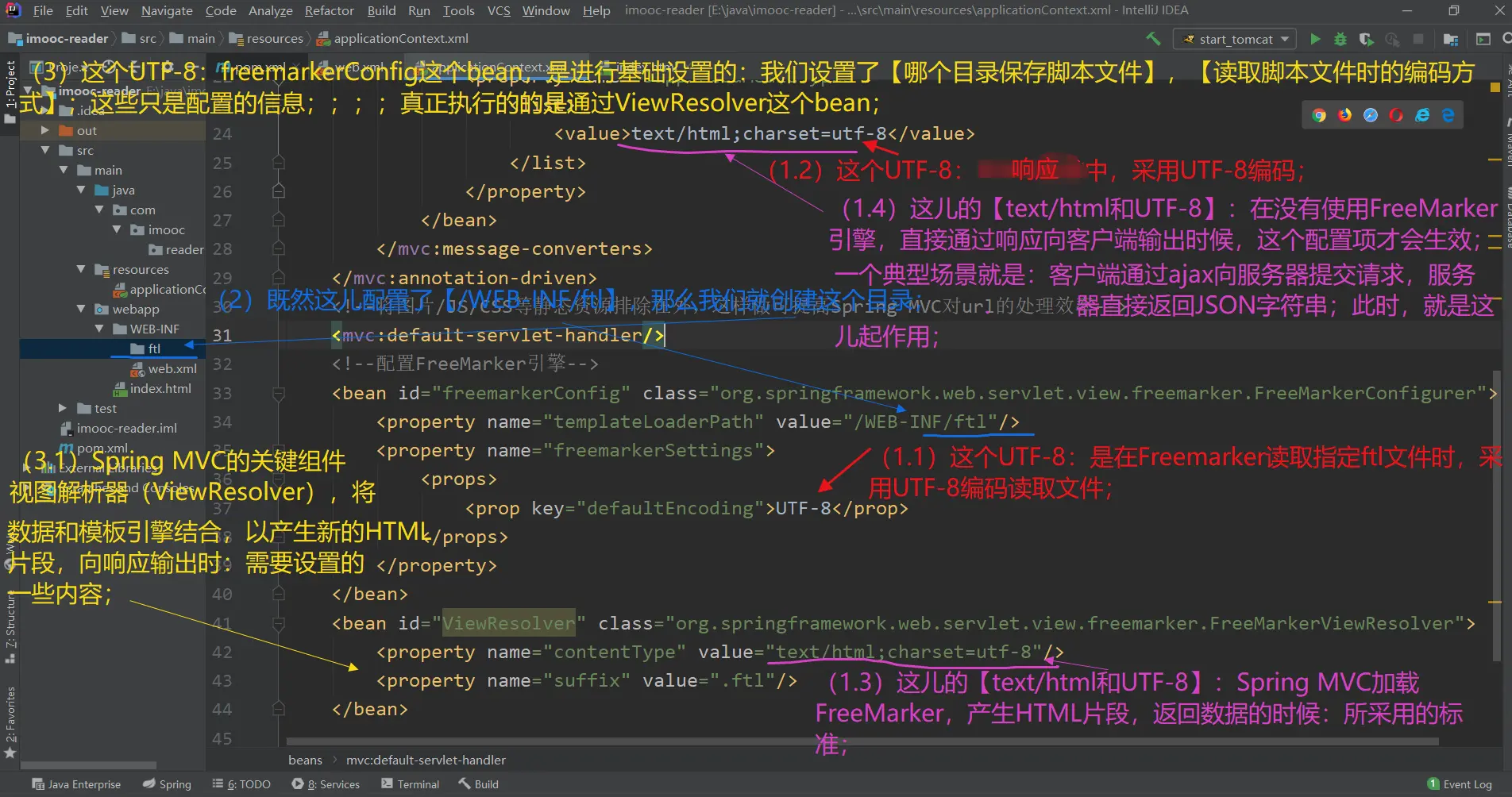Open the VCS menu
Image resolution: width=1512 pixels, height=797 pixels.
pos(499,10)
